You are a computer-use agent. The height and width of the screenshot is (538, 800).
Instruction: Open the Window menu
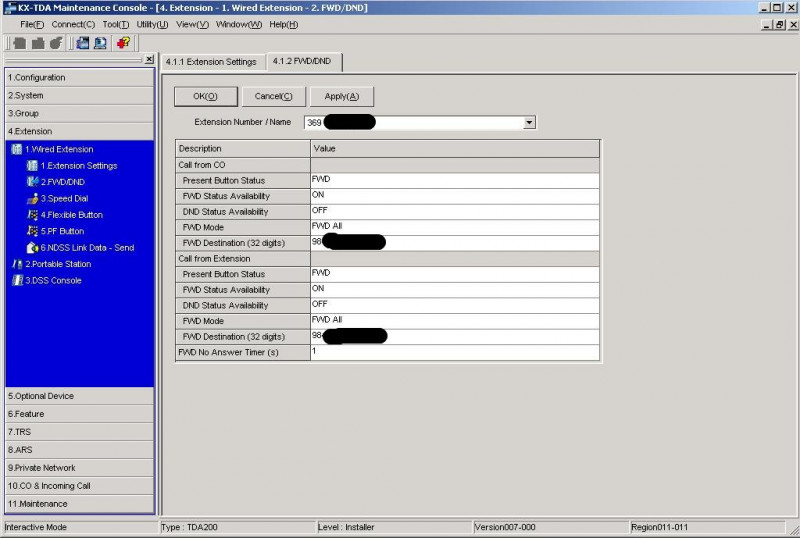coord(239,25)
